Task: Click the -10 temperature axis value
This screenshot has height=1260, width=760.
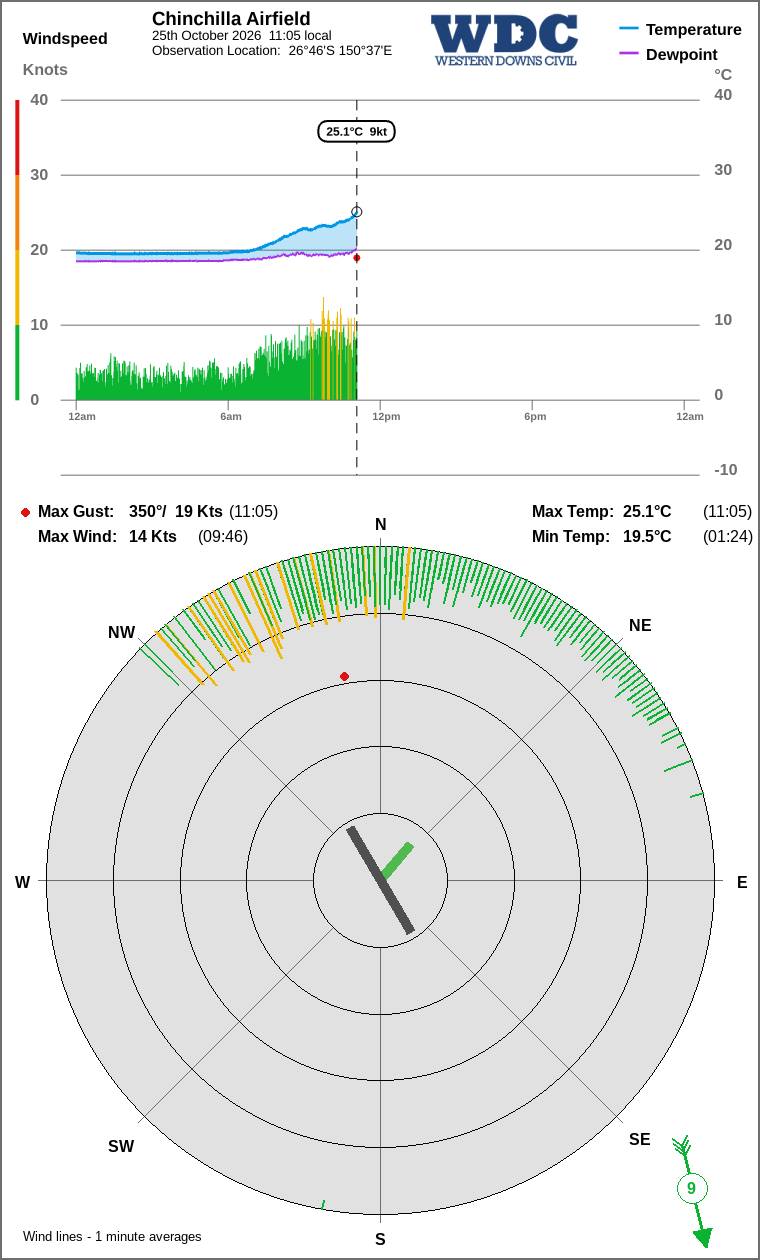Action: pyautogui.click(x=725, y=470)
